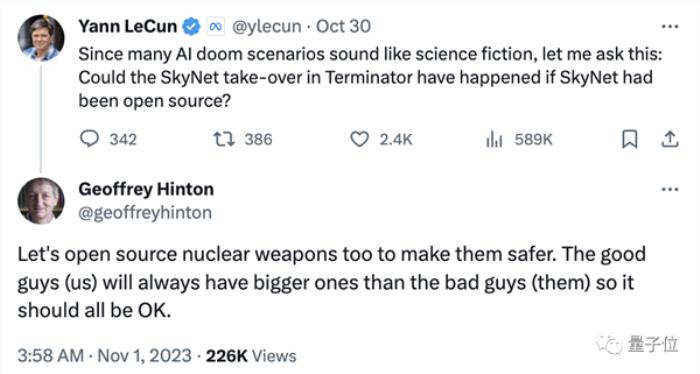Open more options on Yann LeCun's tweet
Screen dimensions: 700x374
670,27
